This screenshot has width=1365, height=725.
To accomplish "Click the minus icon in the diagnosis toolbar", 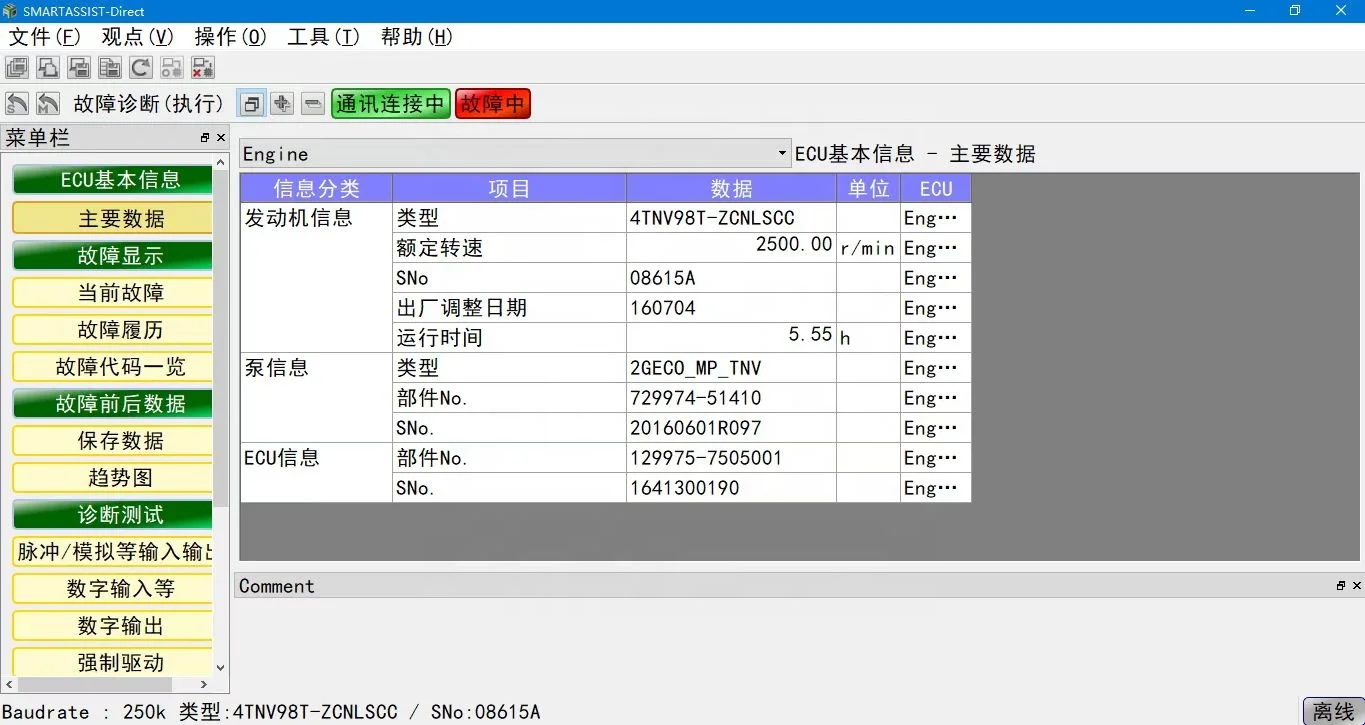I will (313, 104).
